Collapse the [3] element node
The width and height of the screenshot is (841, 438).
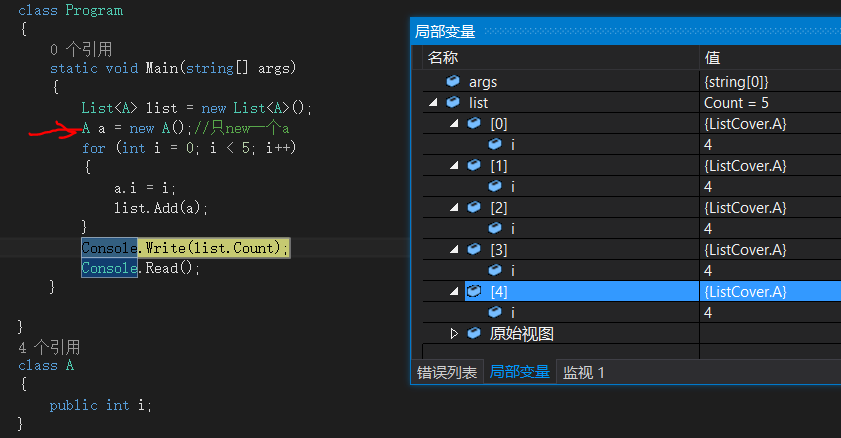(454, 249)
